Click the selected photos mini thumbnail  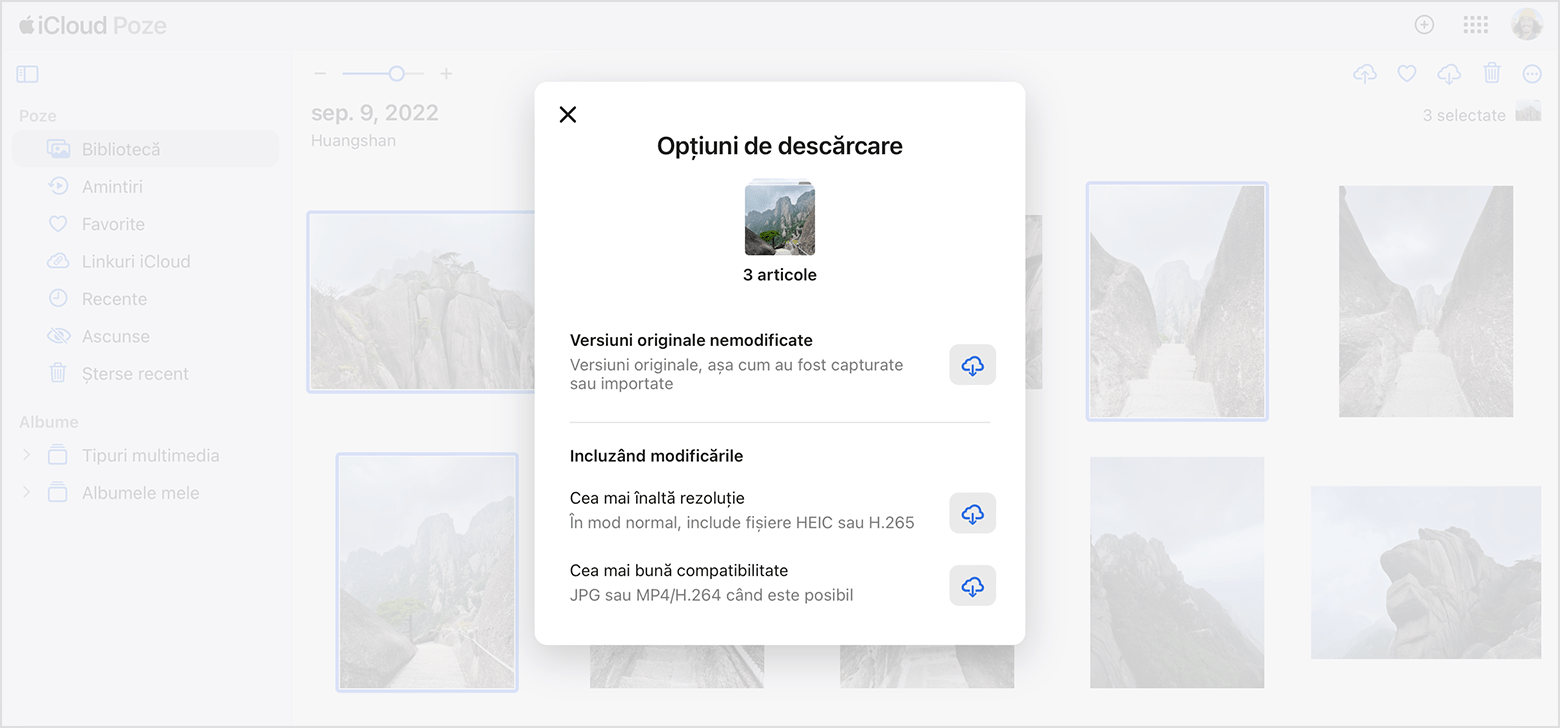pyautogui.click(x=1528, y=111)
